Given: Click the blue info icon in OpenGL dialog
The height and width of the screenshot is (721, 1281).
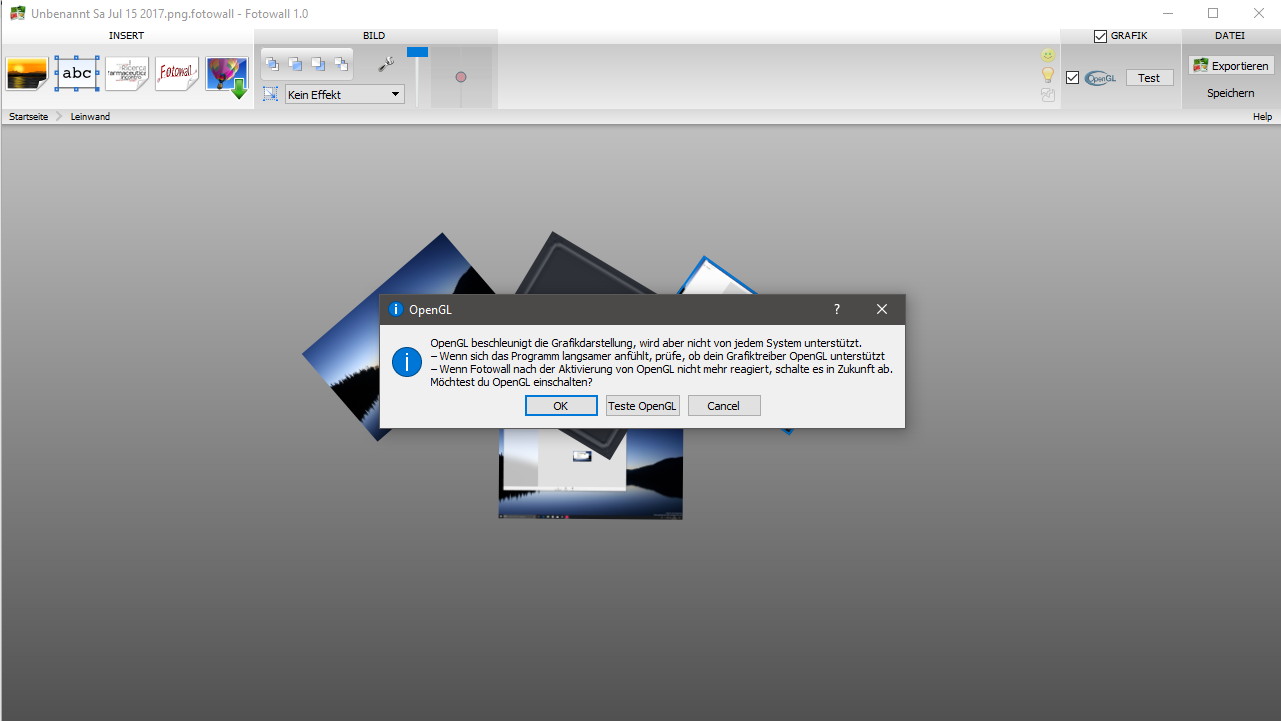Looking at the screenshot, I should click(x=407, y=361).
